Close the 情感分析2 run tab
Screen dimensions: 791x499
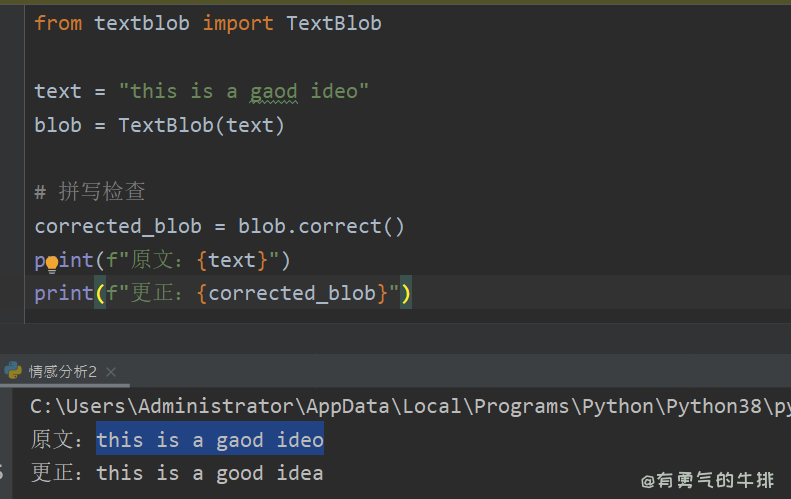point(111,372)
